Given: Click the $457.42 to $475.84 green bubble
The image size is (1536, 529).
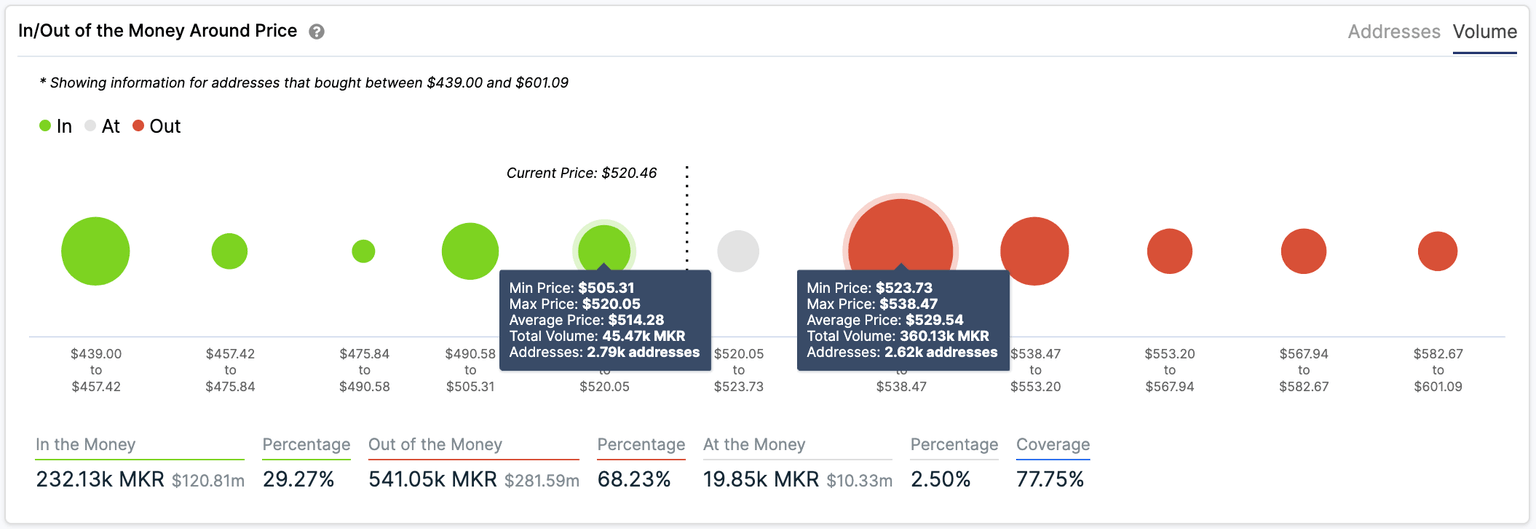Looking at the screenshot, I should [x=230, y=251].
